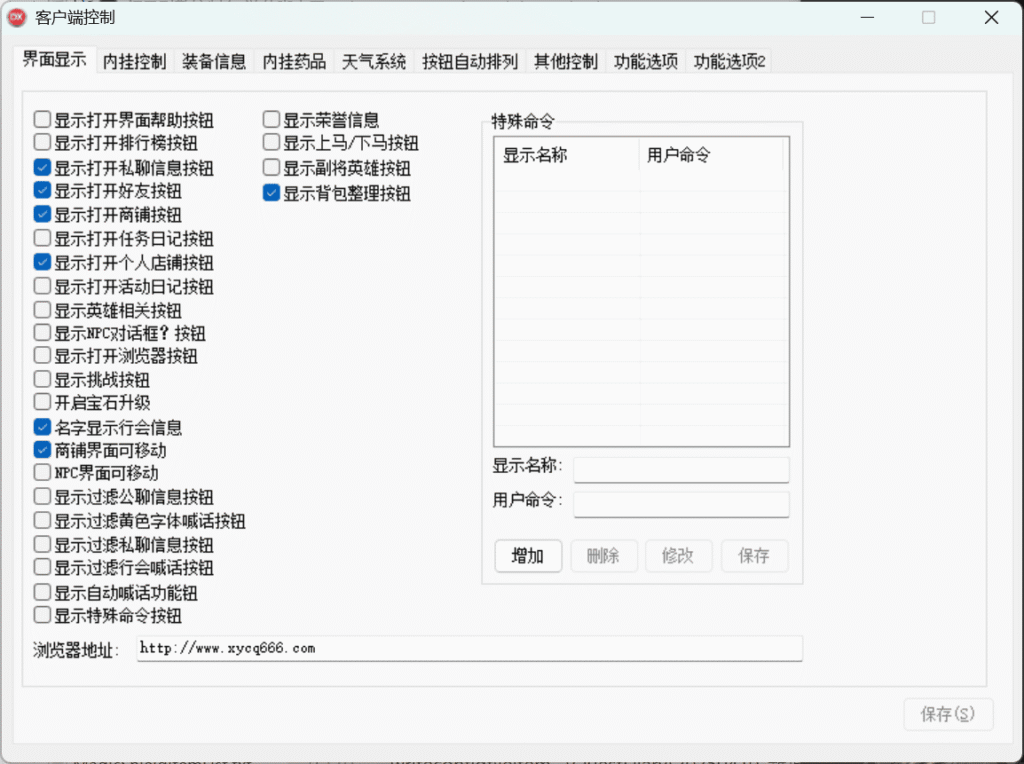Open the 功能选项2 tab
The height and width of the screenshot is (764, 1024).
(x=729, y=61)
